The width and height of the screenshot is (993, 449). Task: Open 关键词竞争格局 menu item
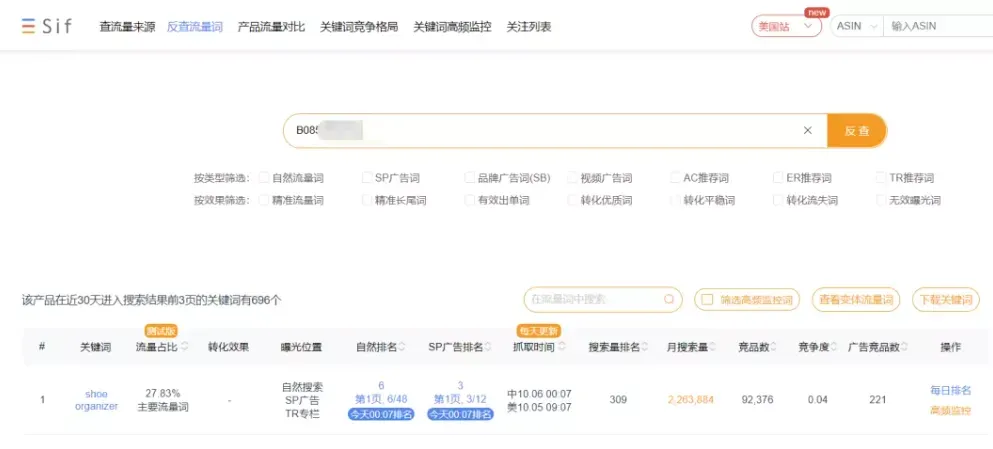(359, 27)
